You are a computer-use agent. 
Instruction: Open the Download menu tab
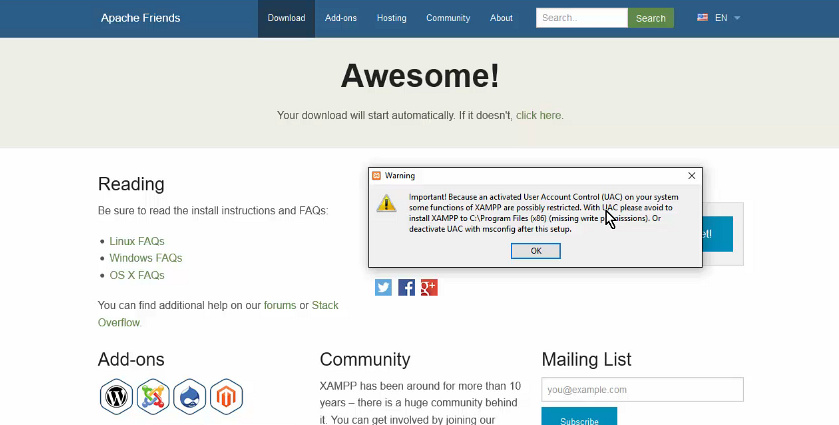point(286,18)
